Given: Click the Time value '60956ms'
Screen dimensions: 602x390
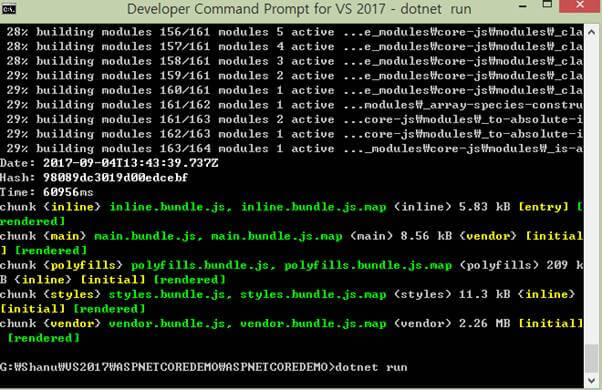Looking at the screenshot, I should (x=68, y=192).
